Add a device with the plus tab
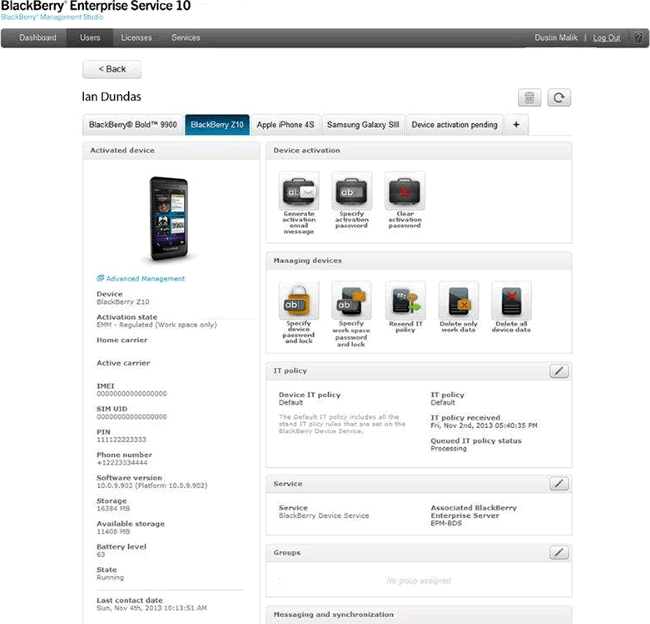Screen dimensions: 650x624 coord(516,124)
